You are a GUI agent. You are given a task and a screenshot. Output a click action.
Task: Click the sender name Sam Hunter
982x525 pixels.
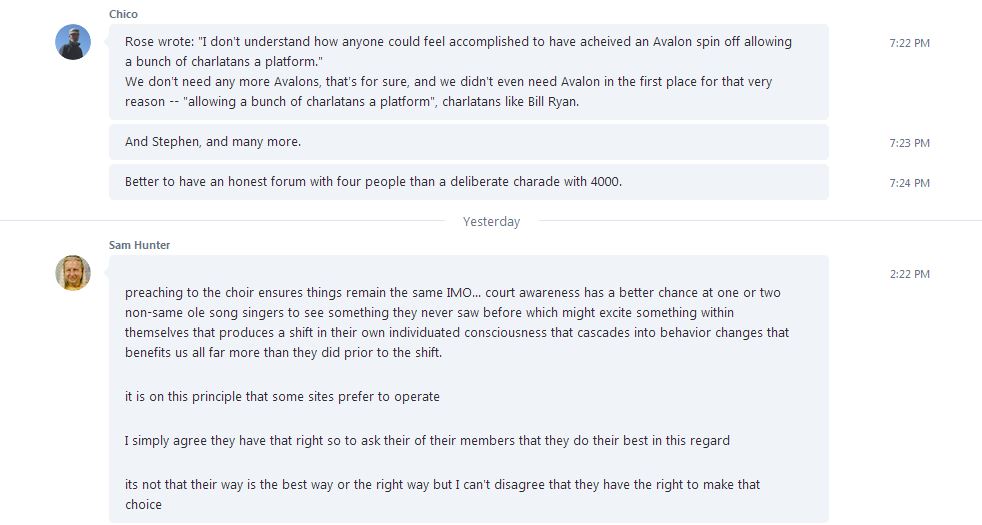pos(139,245)
